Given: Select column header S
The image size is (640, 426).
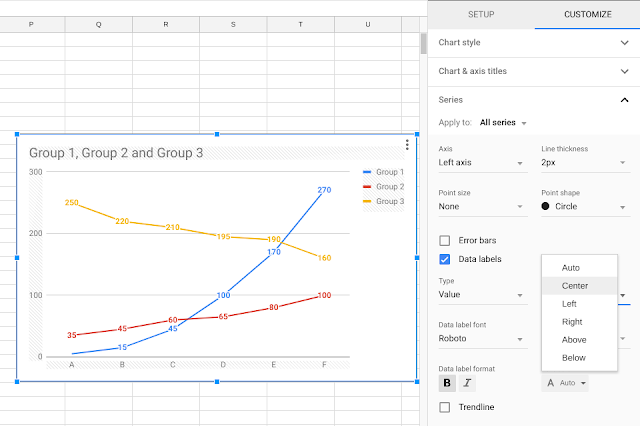Looking at the screenshot, I should (233, 24).
